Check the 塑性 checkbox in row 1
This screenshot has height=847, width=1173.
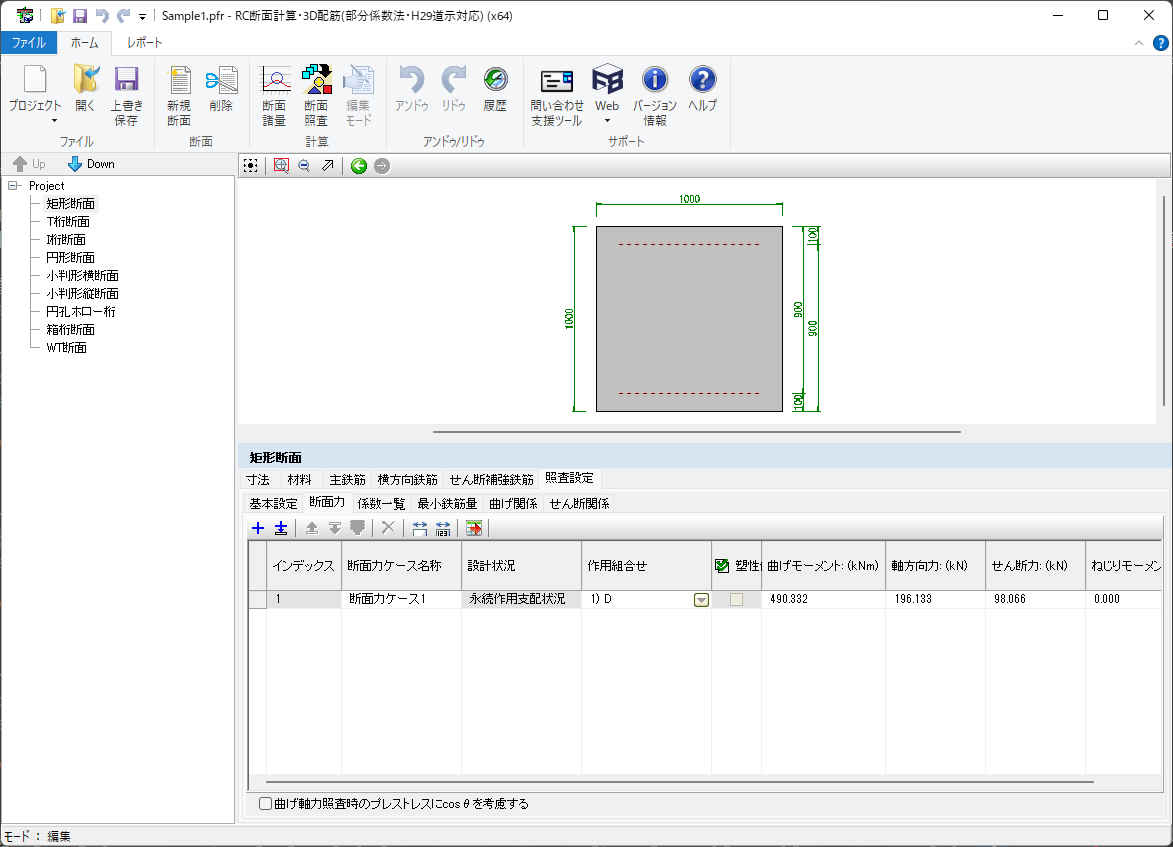click(x=736, y=599)
